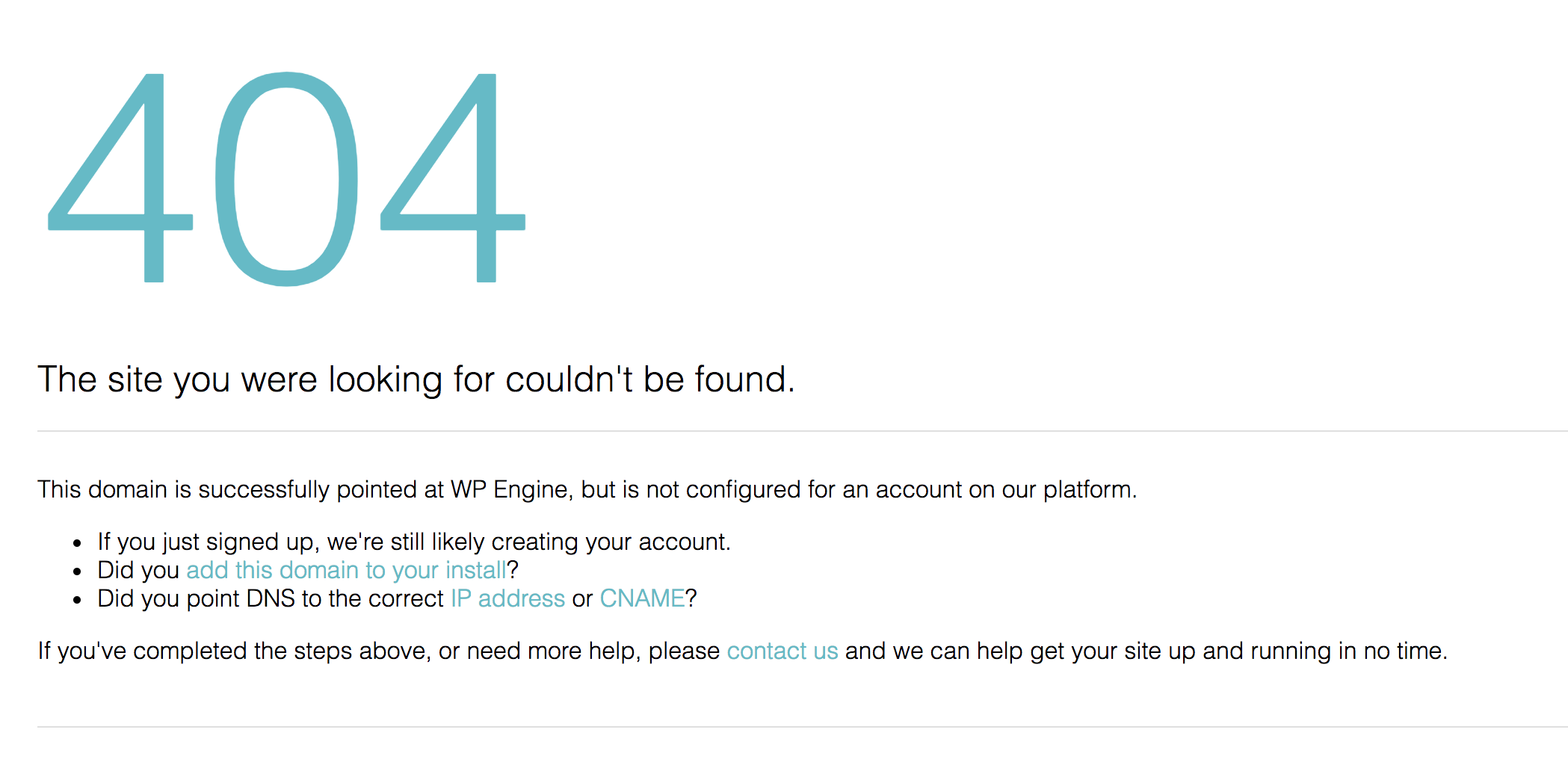Click the "This domain is successfully pointed" paragraph
Image resolution: width=1568 pixels, height=762 pixels.
click(587, 490)
